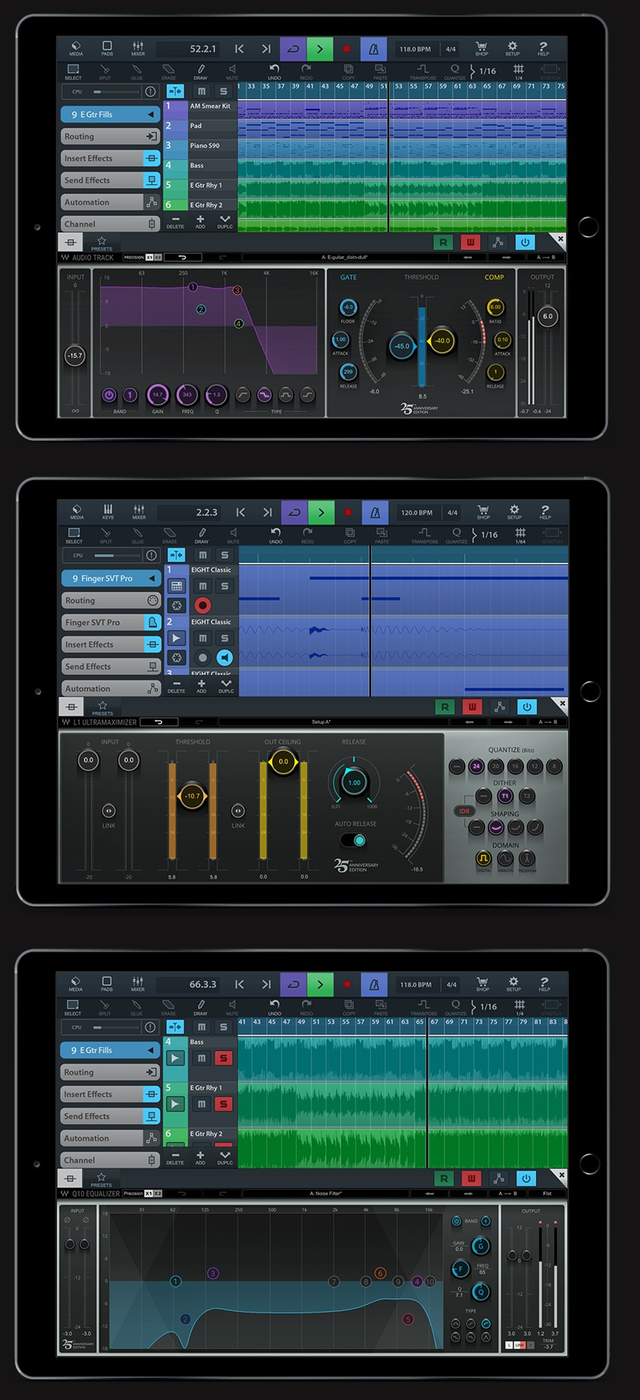The image size is (640, 1400).
Task: Open SHOP on top iPad screen
Action: point(481,49)
